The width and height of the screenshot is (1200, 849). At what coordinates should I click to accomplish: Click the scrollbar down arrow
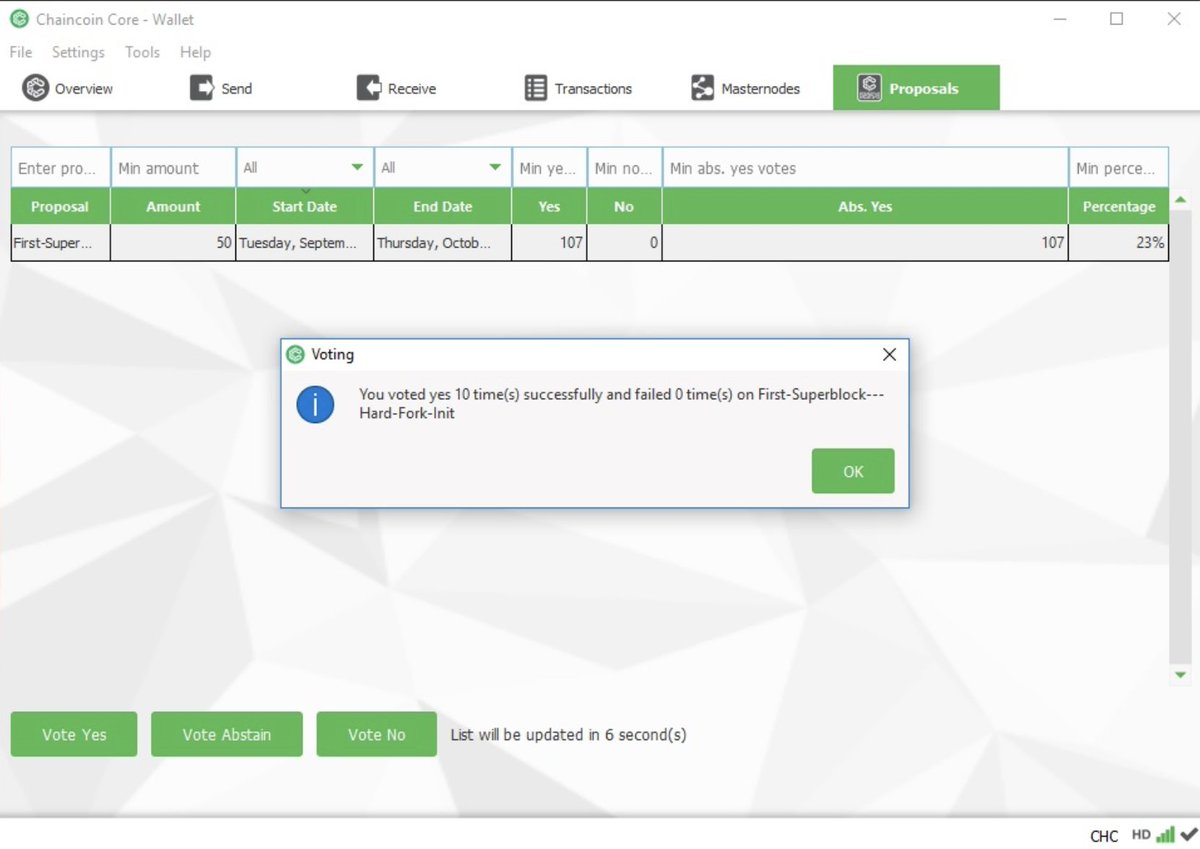(1180, 675)
